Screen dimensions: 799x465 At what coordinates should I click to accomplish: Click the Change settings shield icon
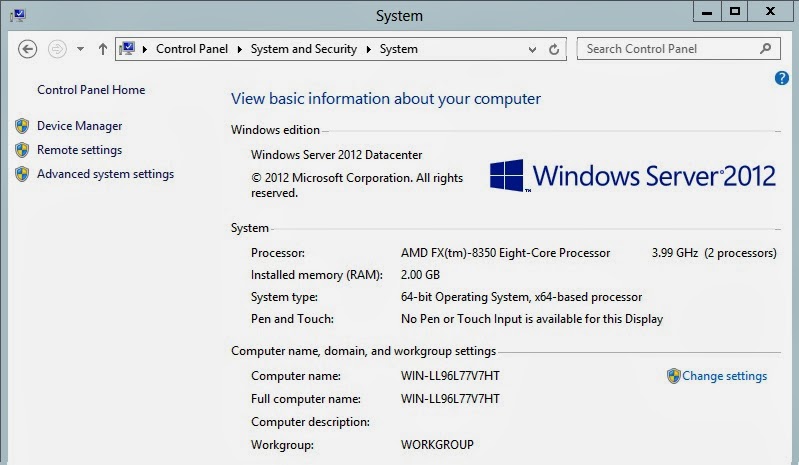pos(674,376)
